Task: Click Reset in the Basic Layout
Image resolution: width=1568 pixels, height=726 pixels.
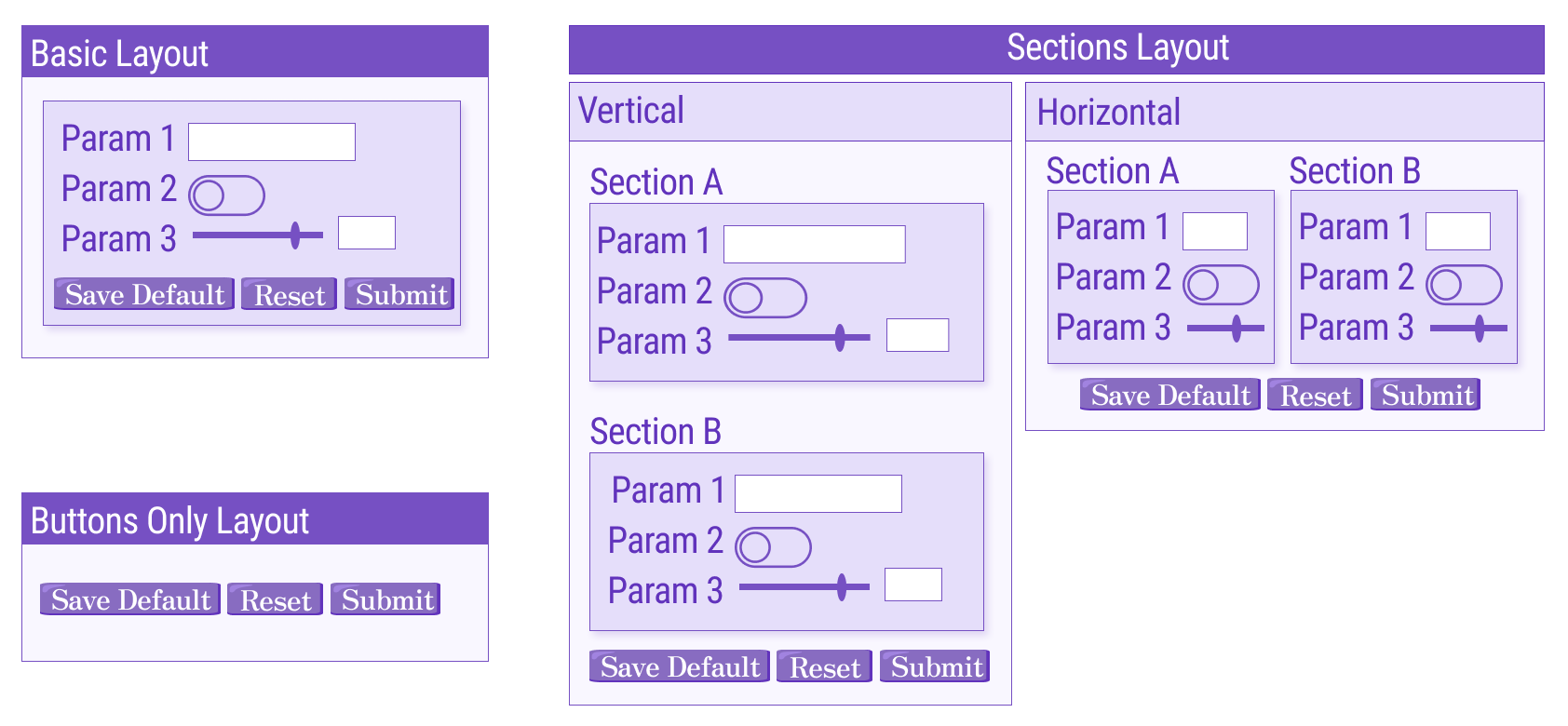Action: [288, 294]
